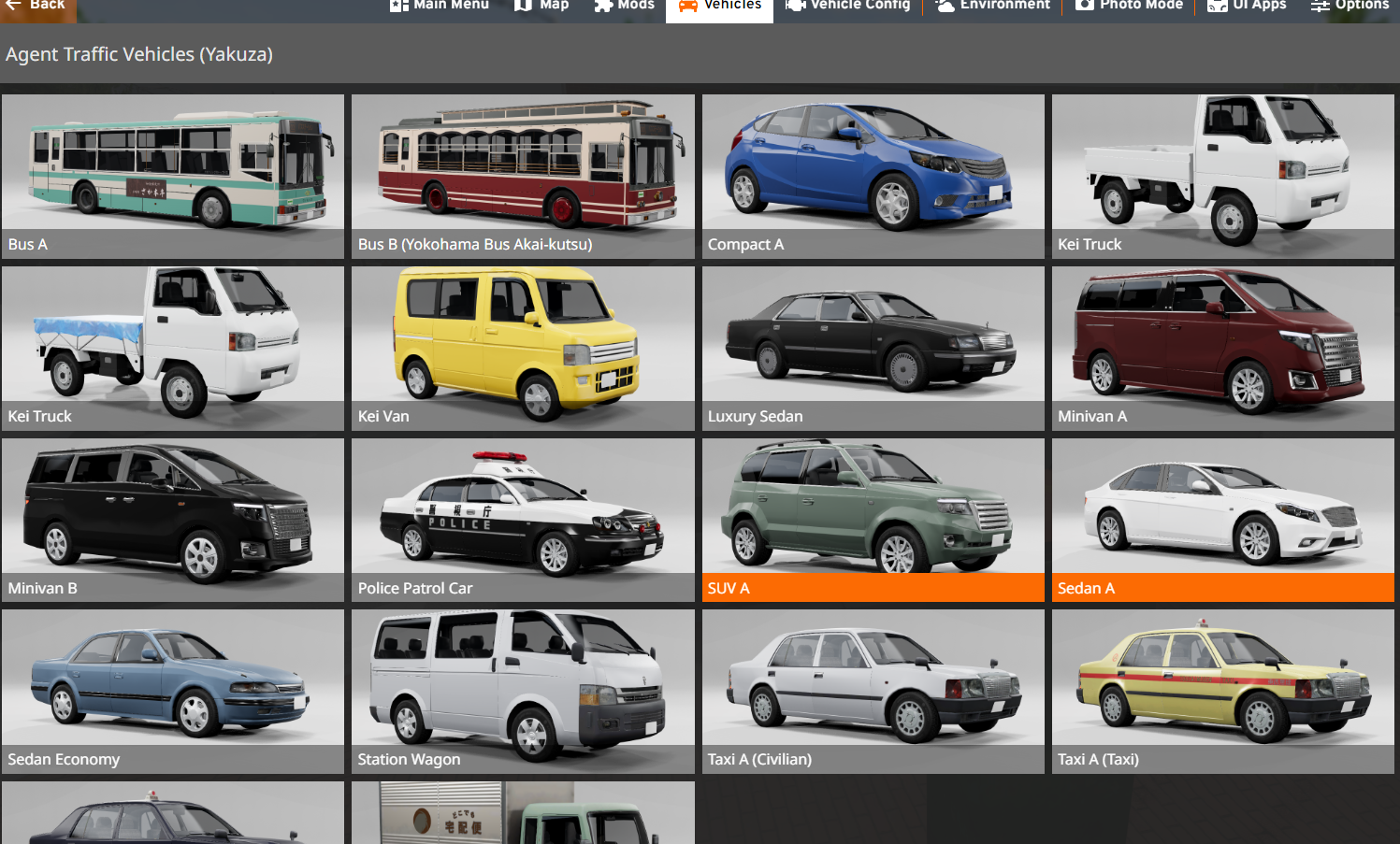Open the Main Menu tab

click(x=440, y=7)
